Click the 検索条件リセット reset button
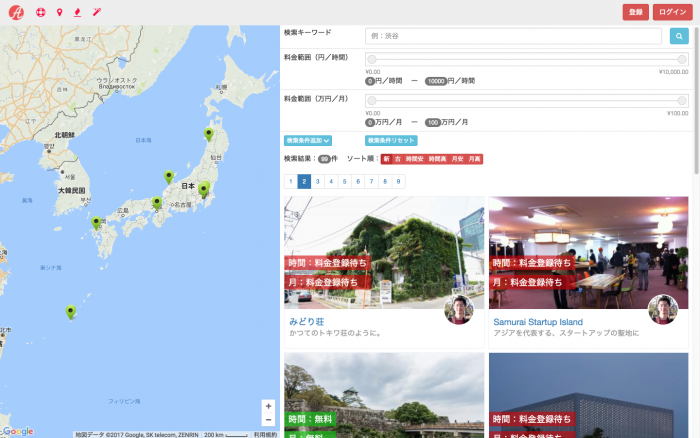Image resolution: width=700 pixels, height=438 pixels. tap(391, 141)
